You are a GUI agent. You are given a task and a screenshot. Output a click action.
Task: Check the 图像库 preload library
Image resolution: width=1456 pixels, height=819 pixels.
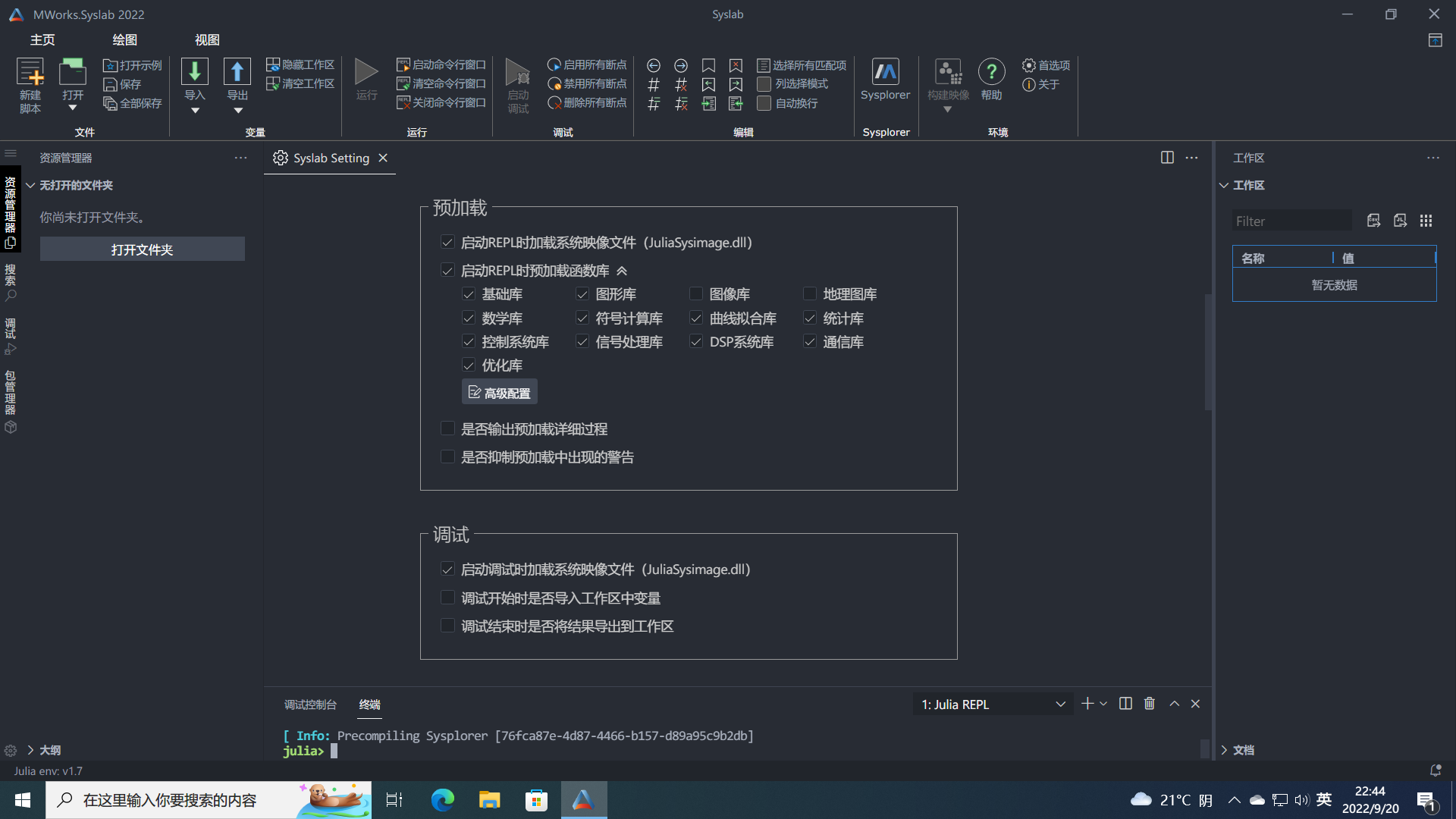click(x=695, y=293)
